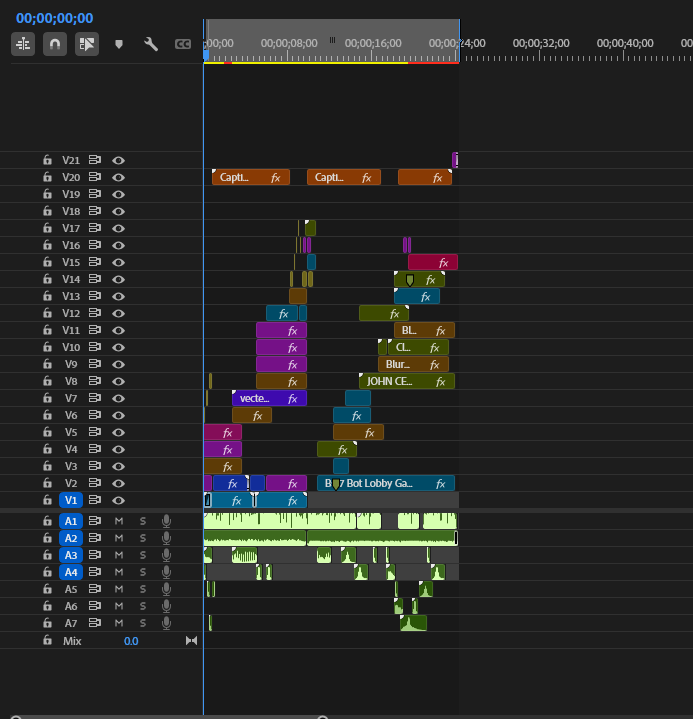Open timeline display settings wrench

pos(151,44)
